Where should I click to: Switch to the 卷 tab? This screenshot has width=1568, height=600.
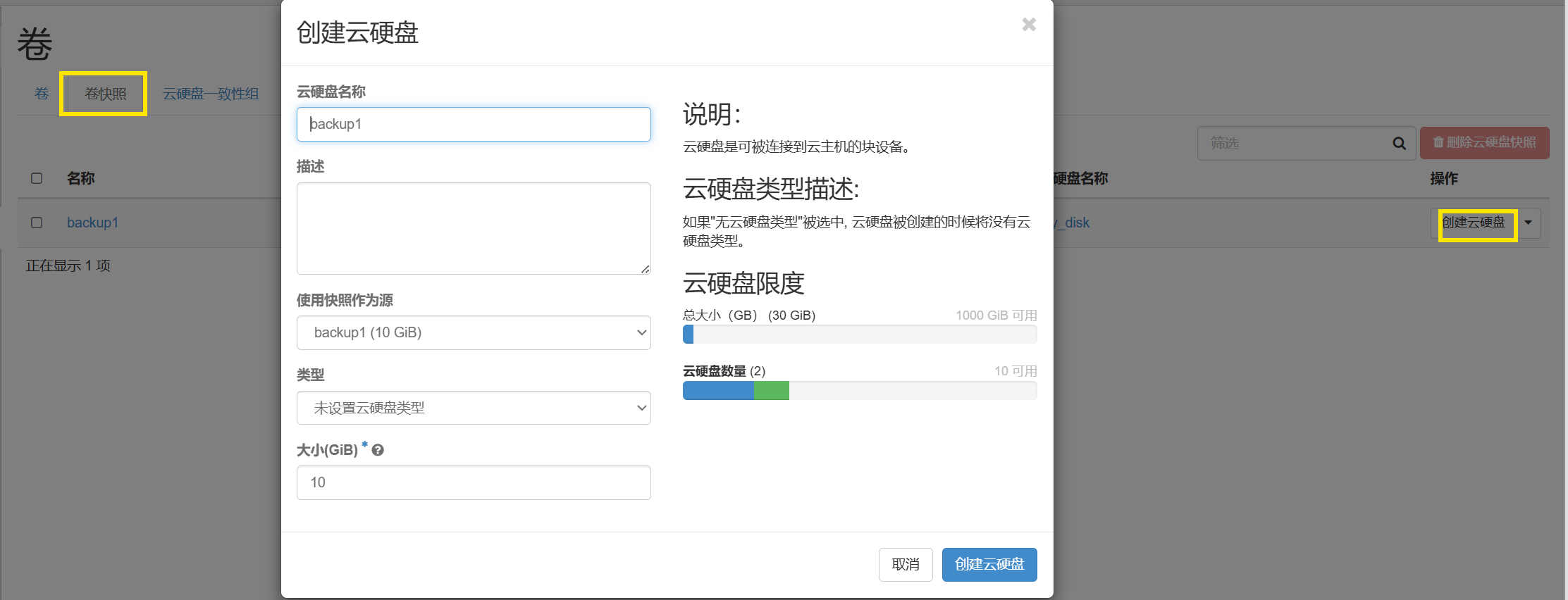(x=42, y=94)
